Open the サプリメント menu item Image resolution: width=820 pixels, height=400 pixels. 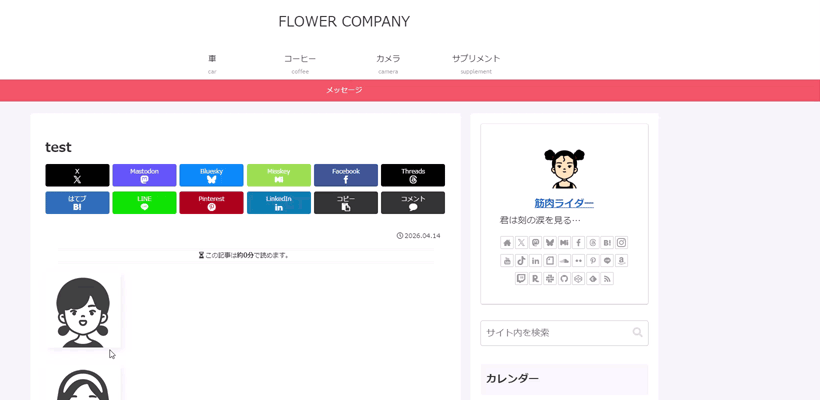(476, 63)
